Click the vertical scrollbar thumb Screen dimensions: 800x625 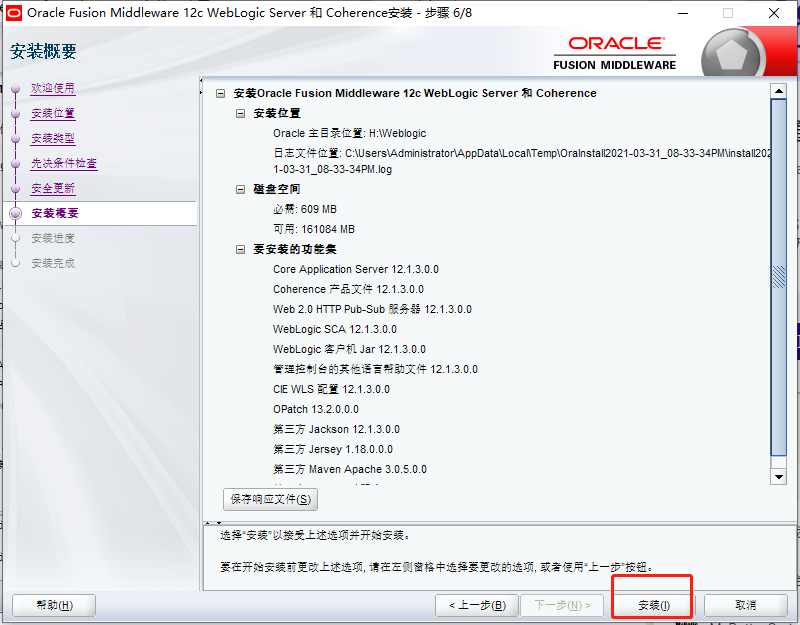779,277
